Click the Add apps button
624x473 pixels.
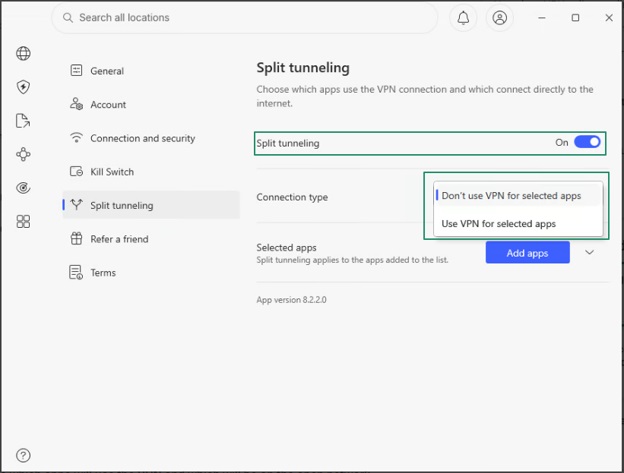(527, 253)
